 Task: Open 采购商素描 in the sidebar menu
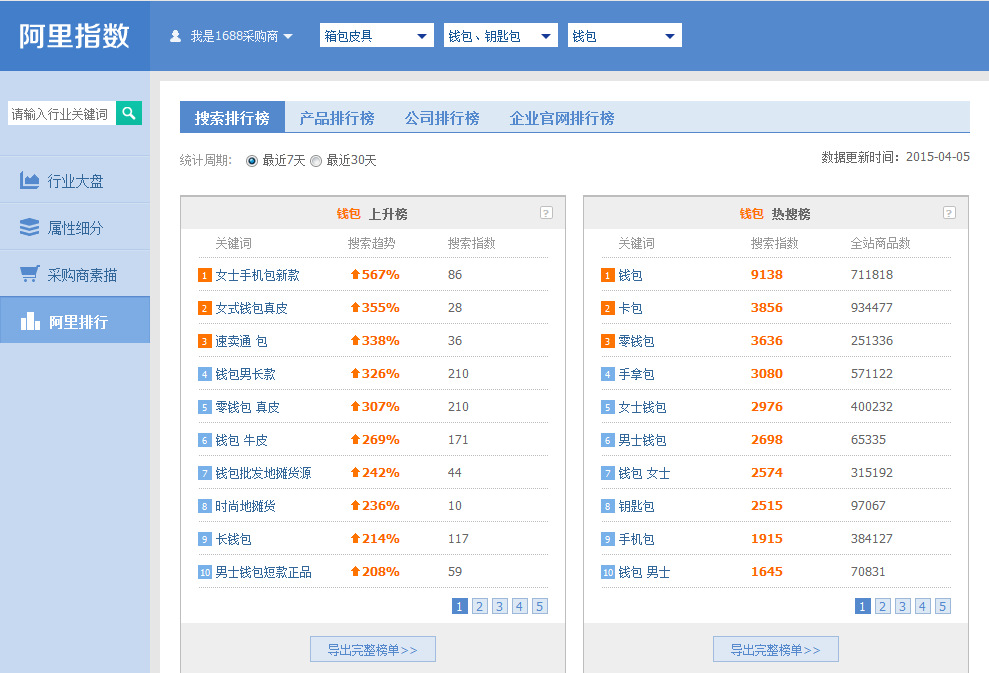[x=75, y=273]
